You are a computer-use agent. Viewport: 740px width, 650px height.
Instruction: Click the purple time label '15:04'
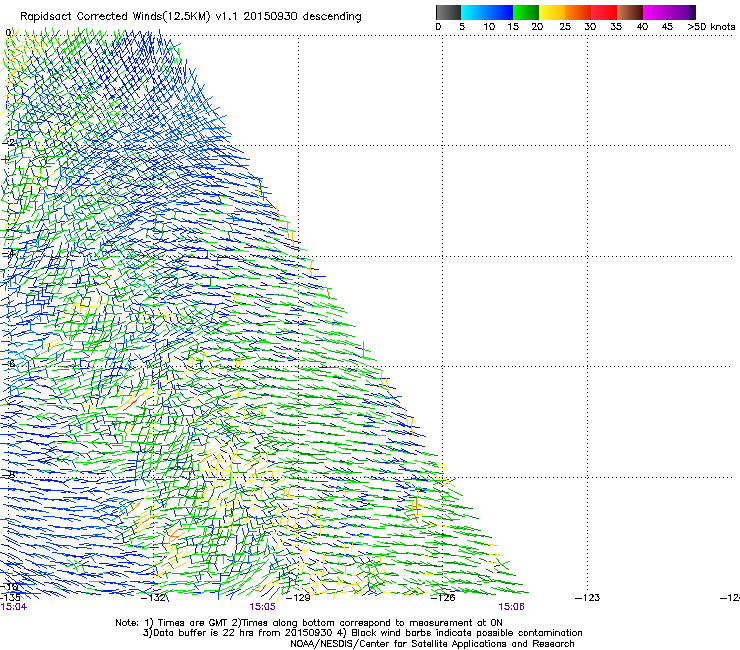(14, 607)
